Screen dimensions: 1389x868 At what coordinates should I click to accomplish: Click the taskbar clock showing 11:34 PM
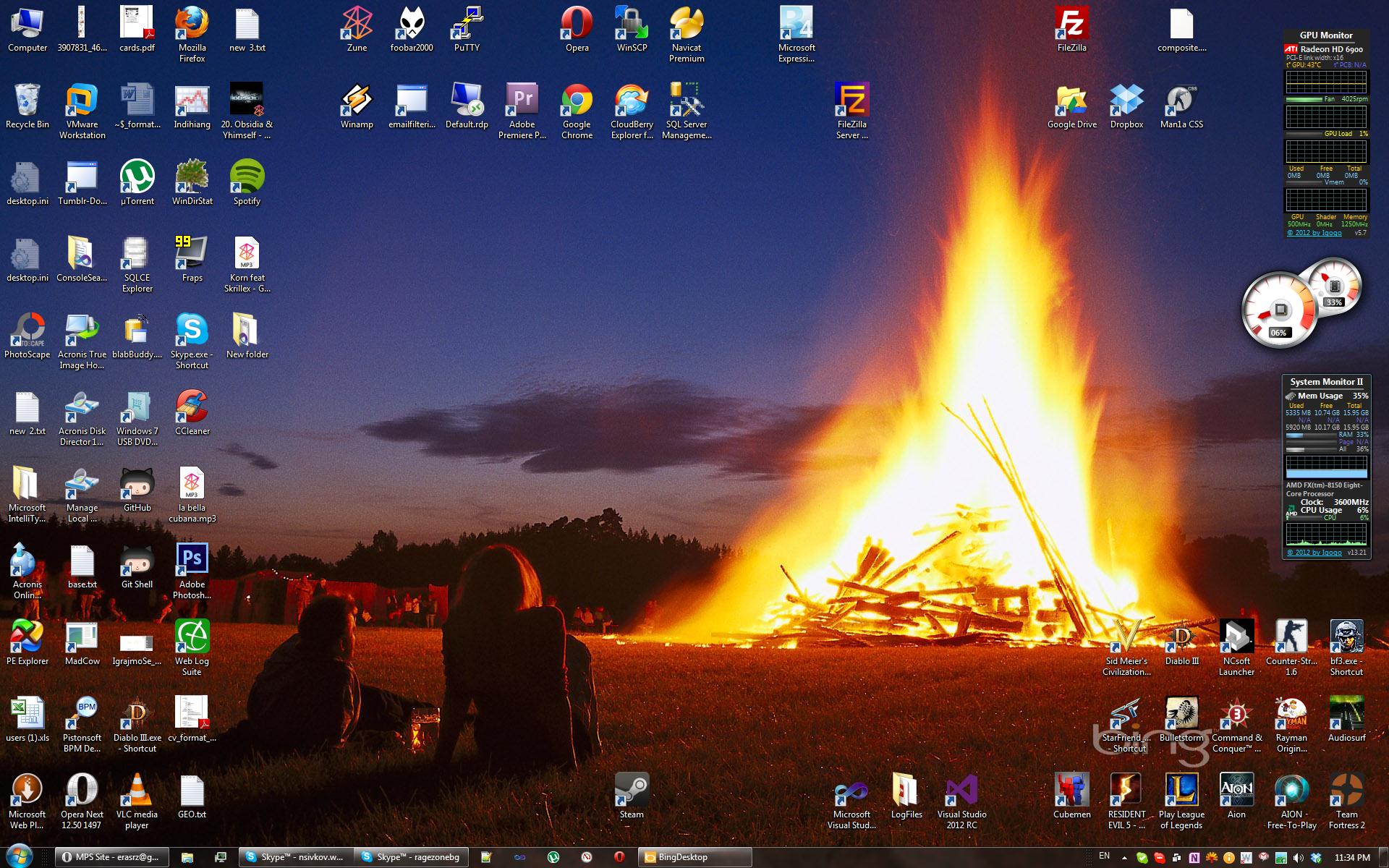point(1351,858)
